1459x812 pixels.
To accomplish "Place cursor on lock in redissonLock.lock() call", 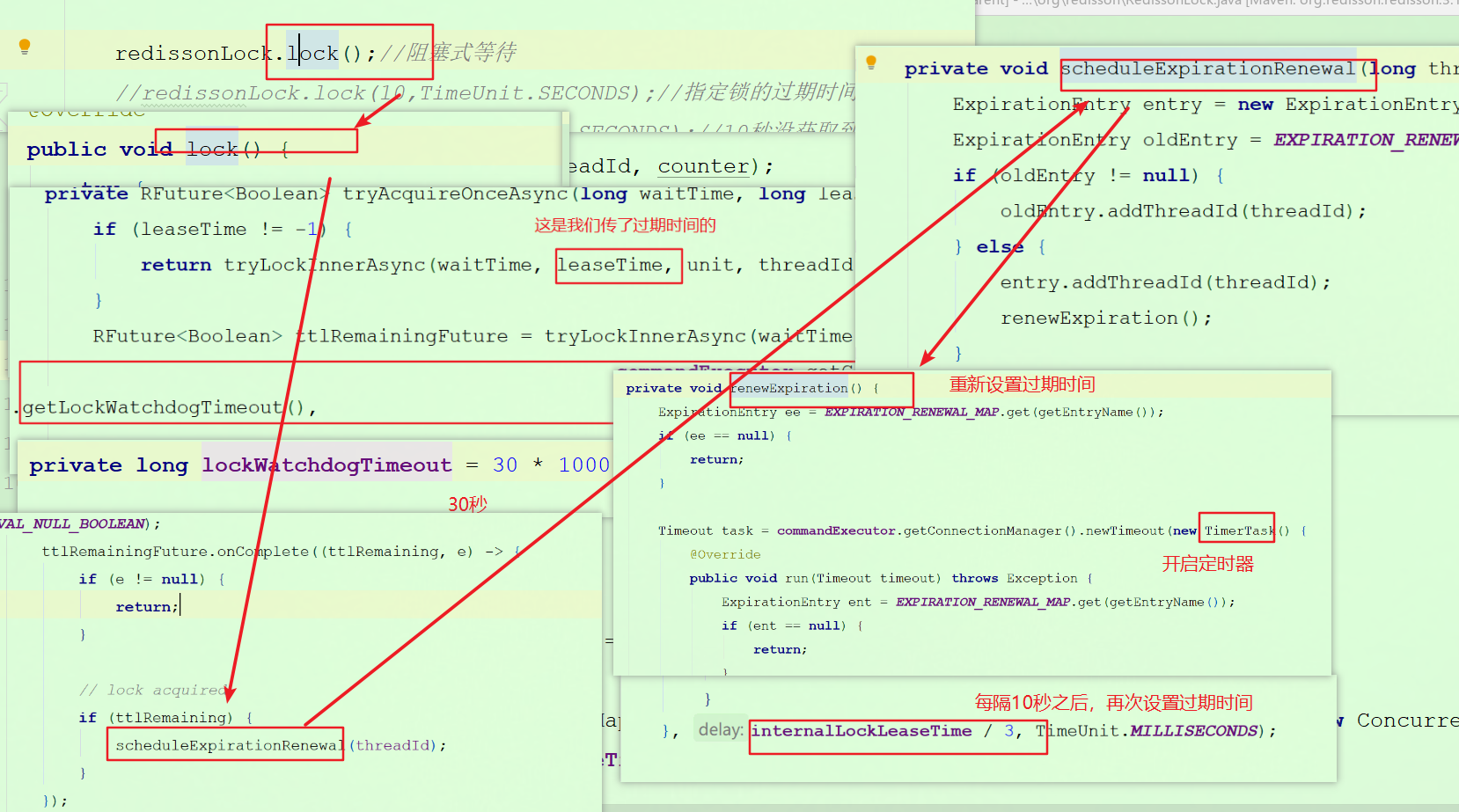I will [312, 54].
